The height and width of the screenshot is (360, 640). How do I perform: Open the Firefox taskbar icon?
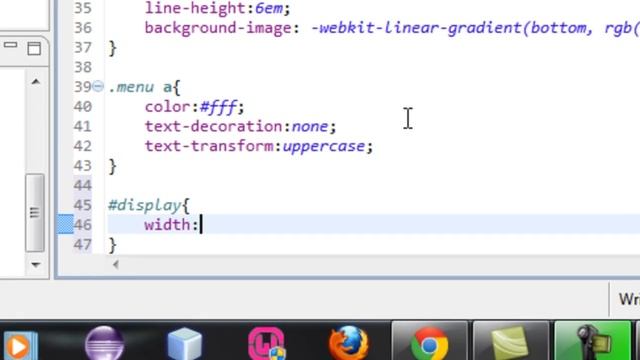point(348,343)
